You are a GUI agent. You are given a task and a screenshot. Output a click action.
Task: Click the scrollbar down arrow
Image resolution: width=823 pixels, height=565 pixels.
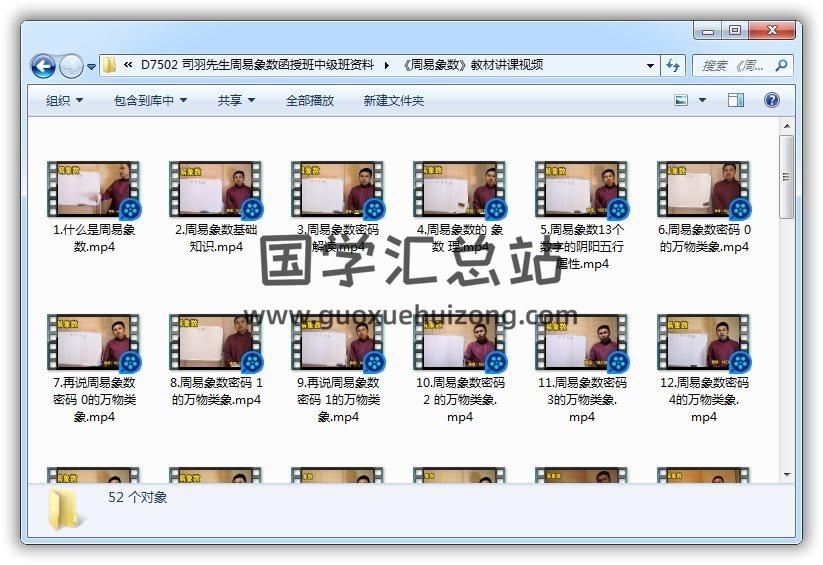(x=787, y=475)
